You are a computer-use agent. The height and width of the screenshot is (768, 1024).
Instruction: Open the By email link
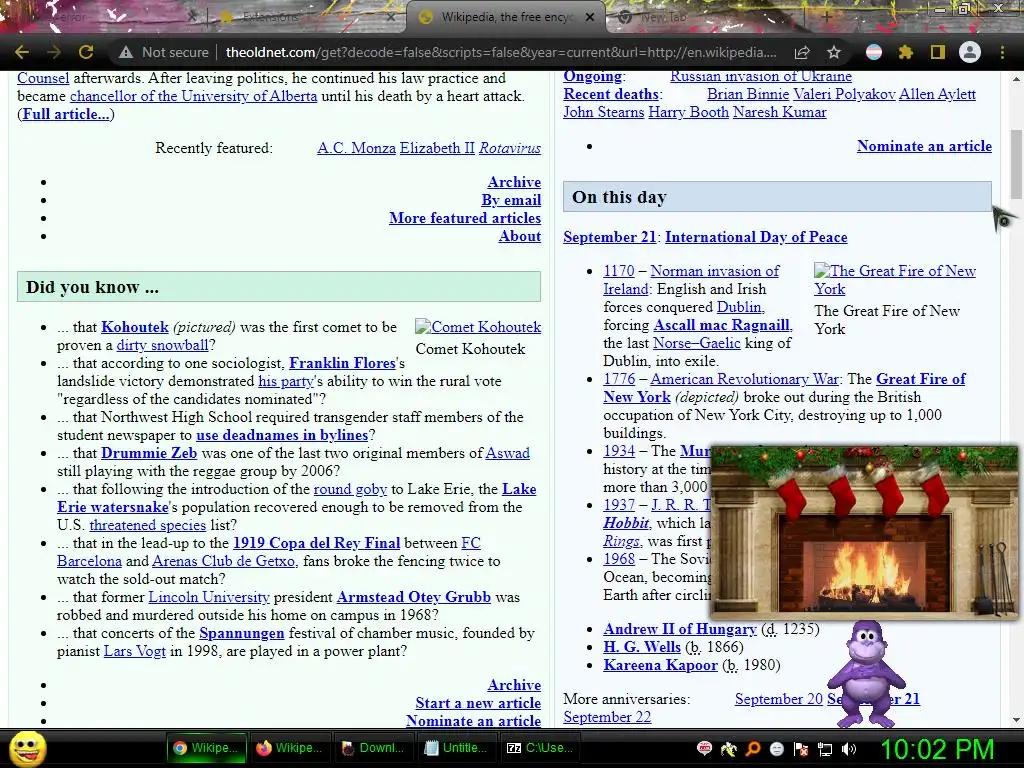(x=511, y=200)
